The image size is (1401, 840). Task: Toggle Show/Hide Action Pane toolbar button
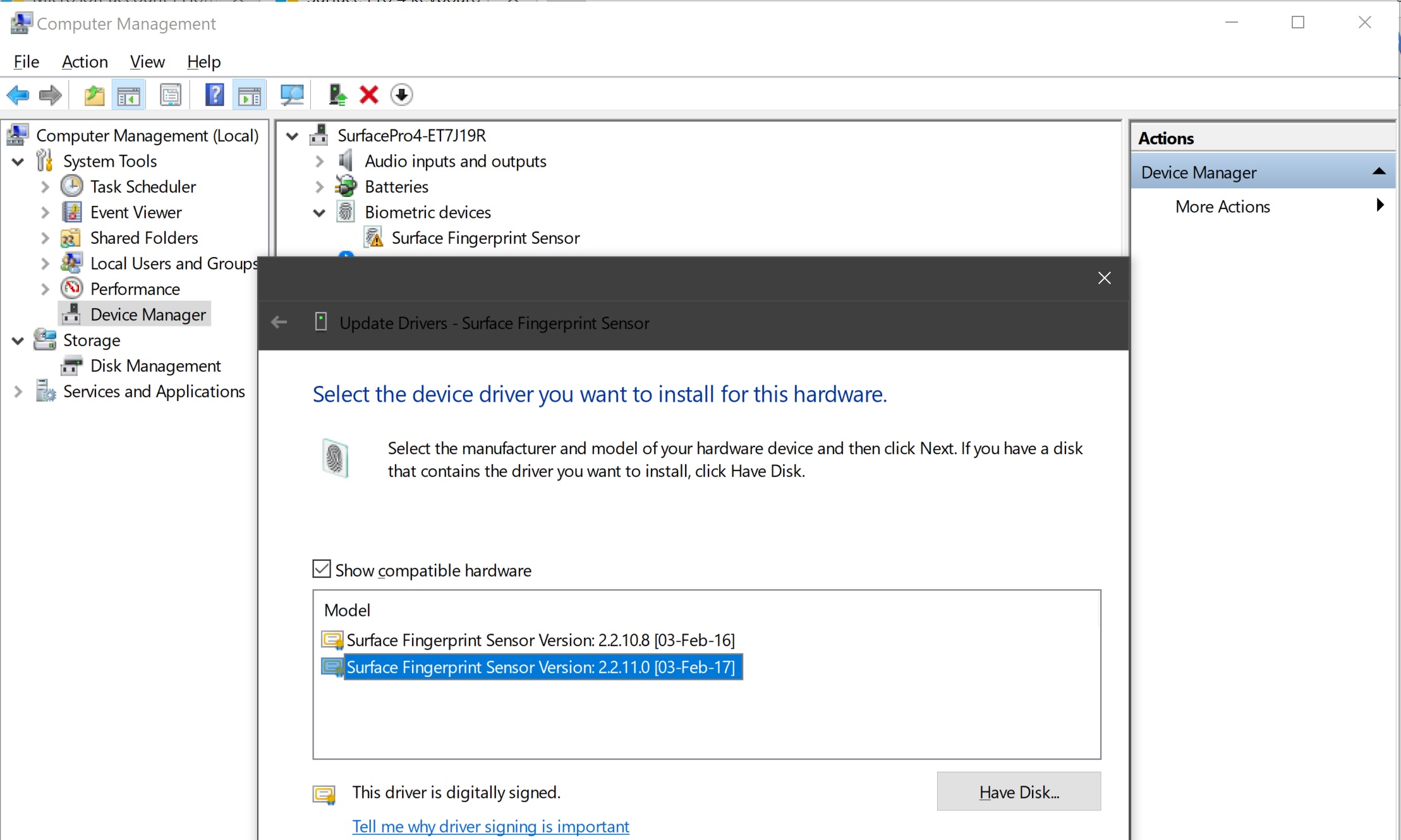pos(249,95)
